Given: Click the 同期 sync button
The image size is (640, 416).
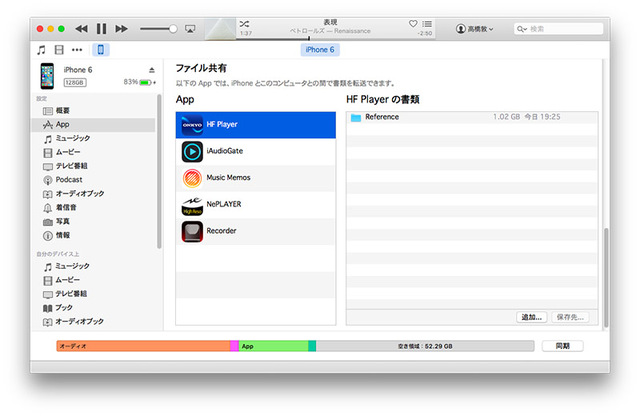Looking at the screenshot, I should pyautogui.click(x=562, y=346).
